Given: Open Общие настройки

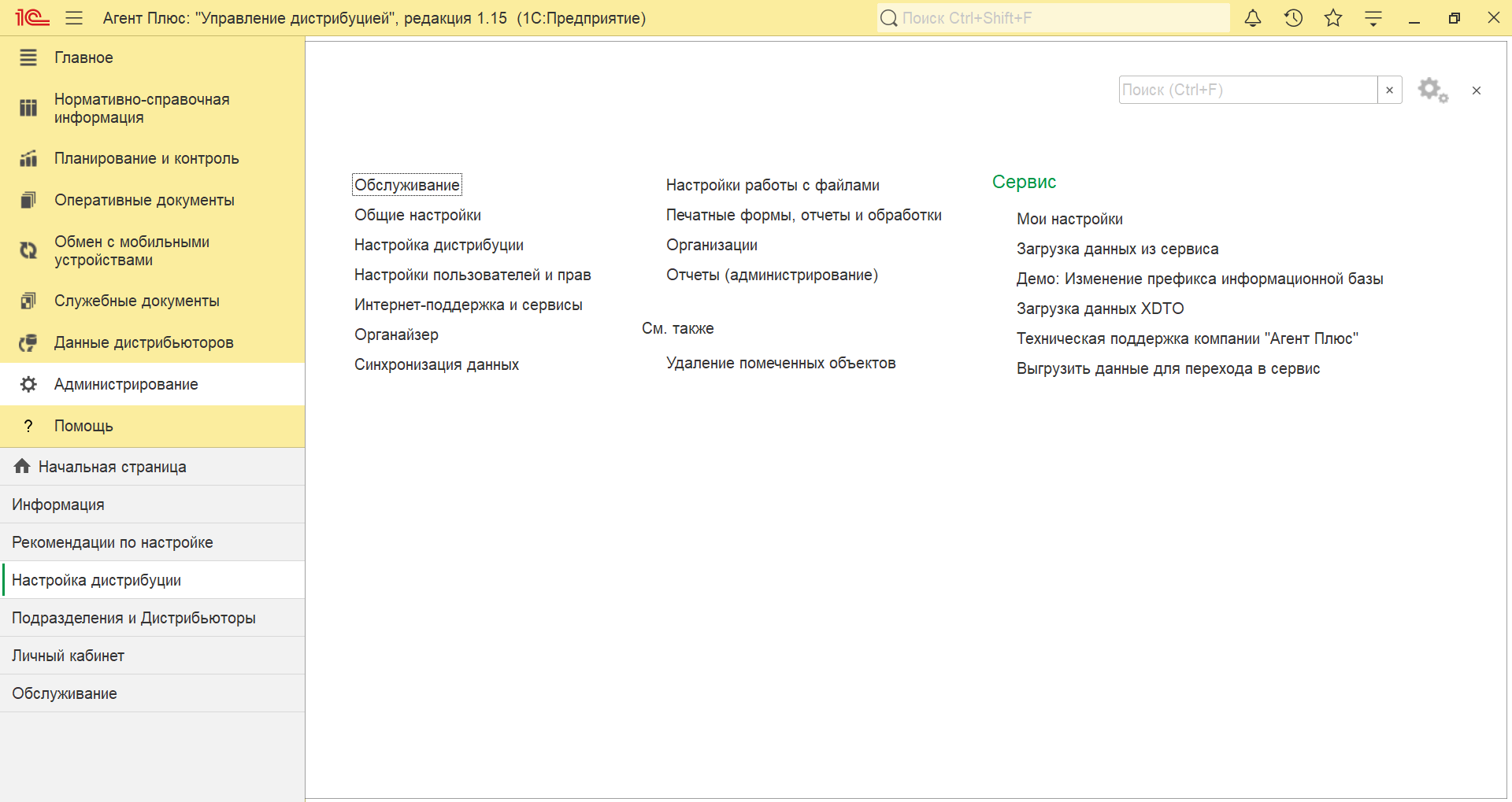Looking at the screenshot, I should pyautogui.click(x=417, y=215).
